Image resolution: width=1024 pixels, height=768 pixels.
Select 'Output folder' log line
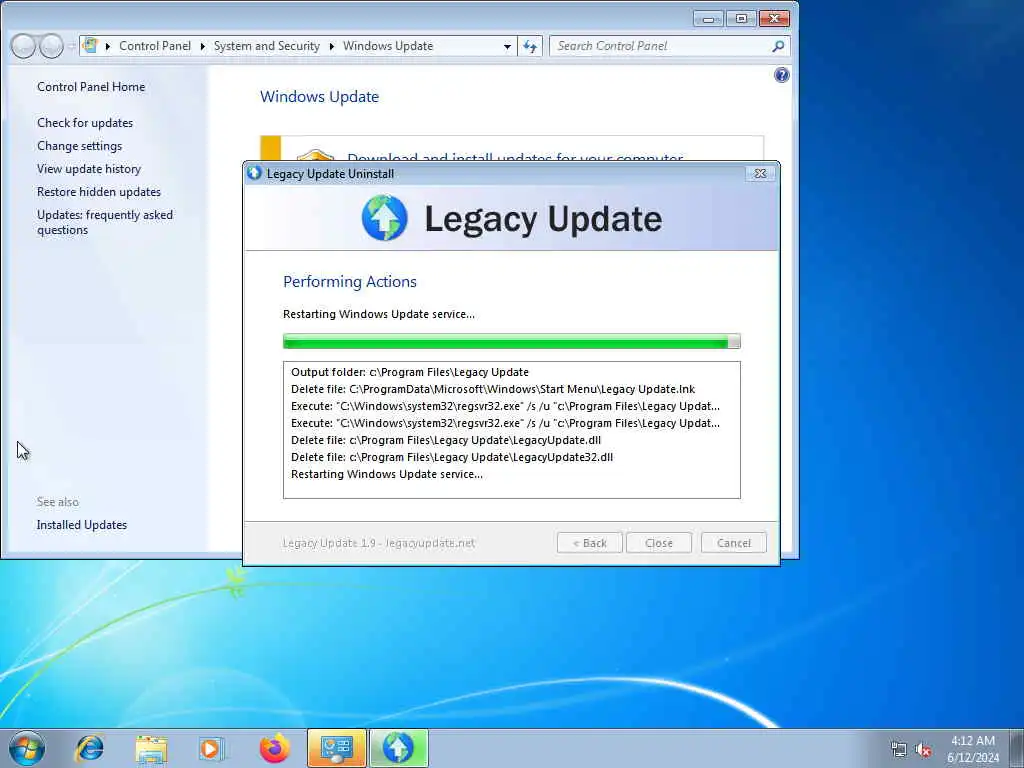coord(409,372)
